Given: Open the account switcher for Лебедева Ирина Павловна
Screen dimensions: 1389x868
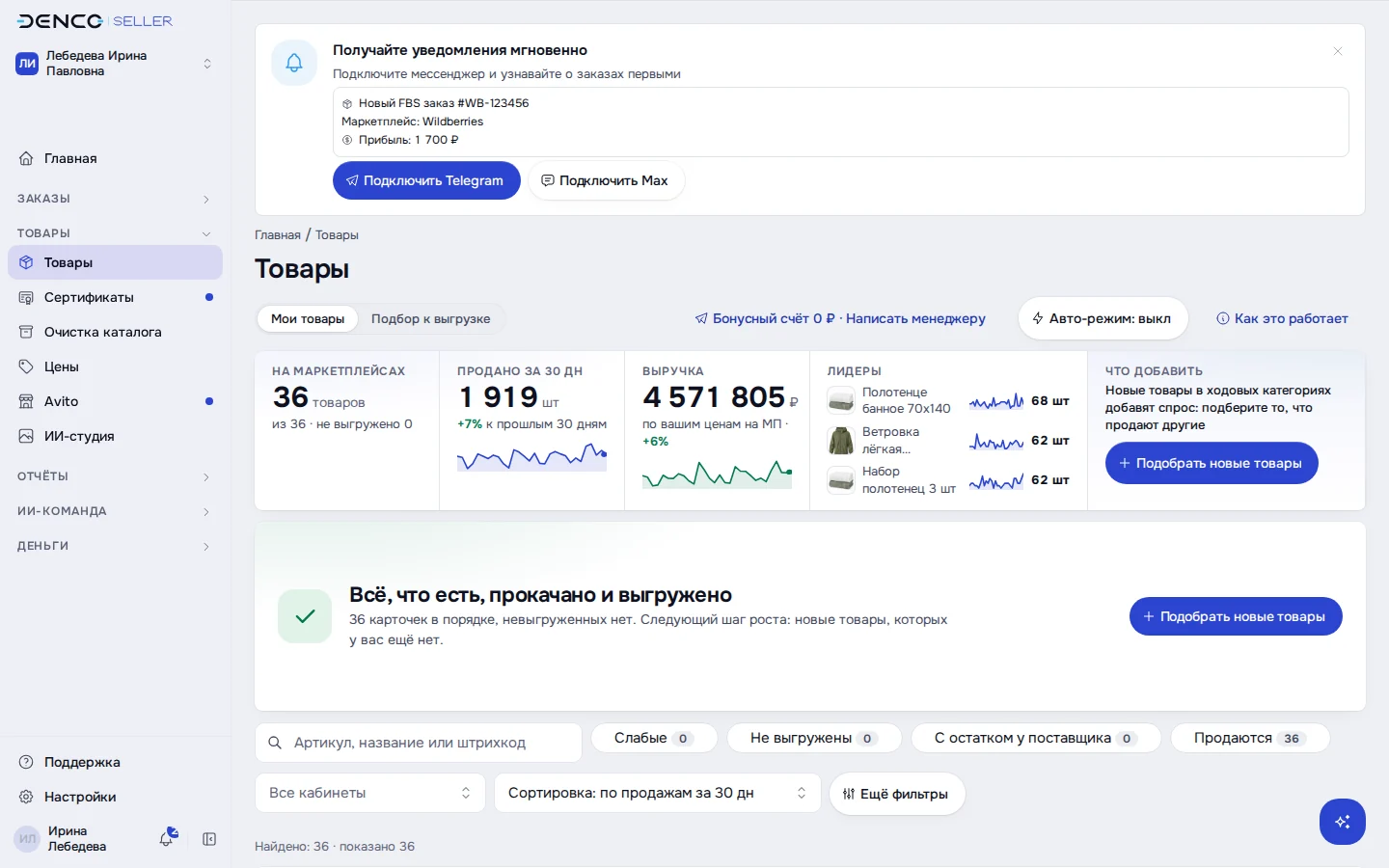Looking at the screenshot, I should point(115,64).
